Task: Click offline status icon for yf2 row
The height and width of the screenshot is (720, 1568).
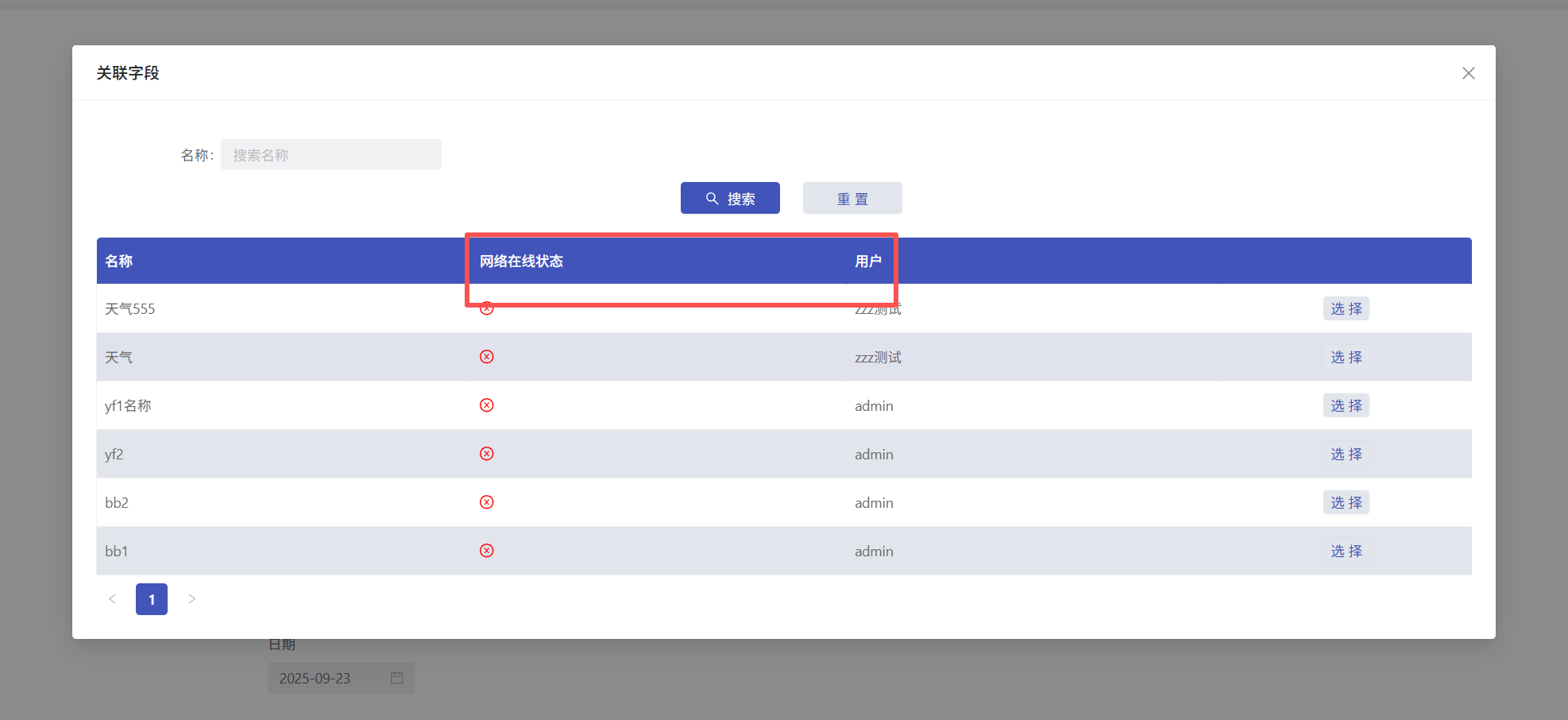Action: [x=487, y=454]
